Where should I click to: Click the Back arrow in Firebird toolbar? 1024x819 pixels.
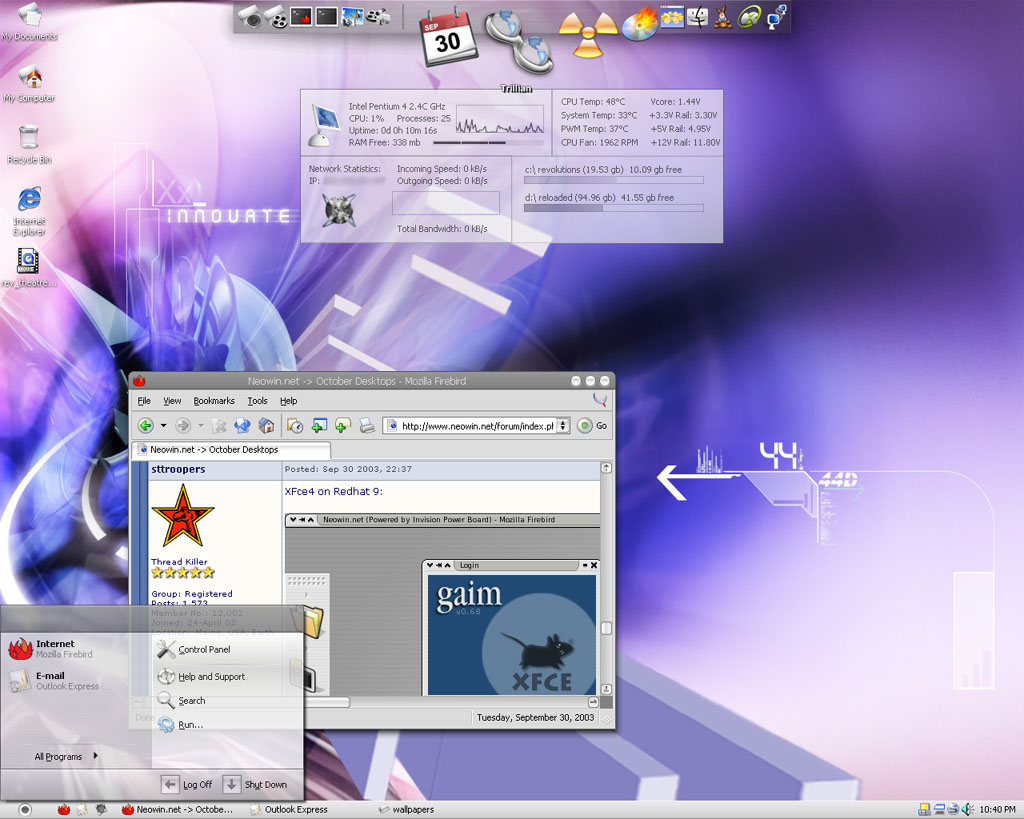146,425
